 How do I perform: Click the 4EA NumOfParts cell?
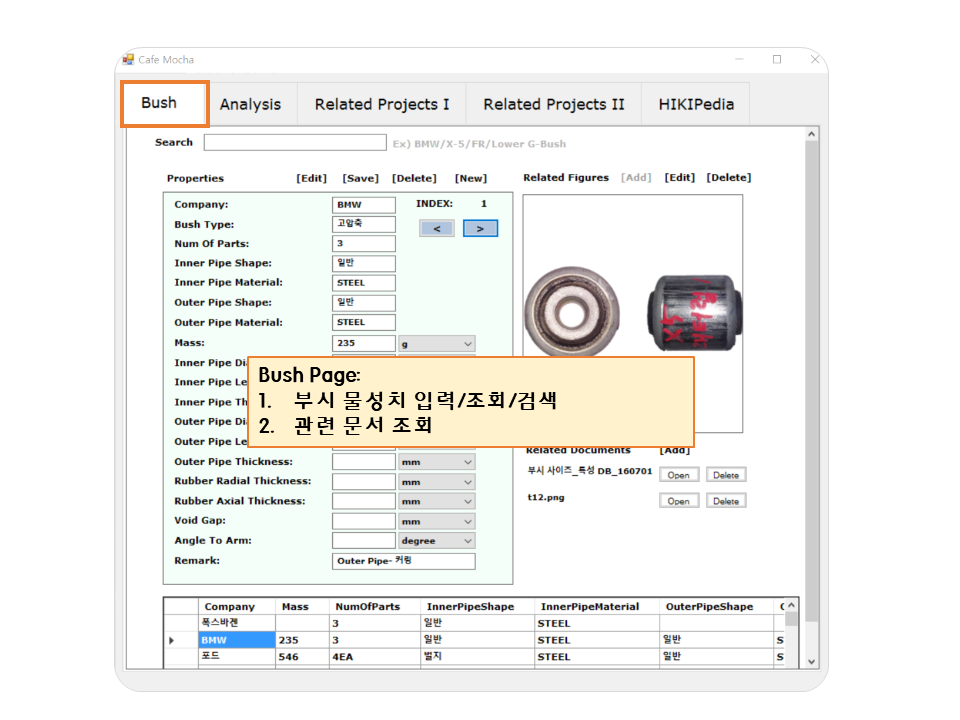375,656
